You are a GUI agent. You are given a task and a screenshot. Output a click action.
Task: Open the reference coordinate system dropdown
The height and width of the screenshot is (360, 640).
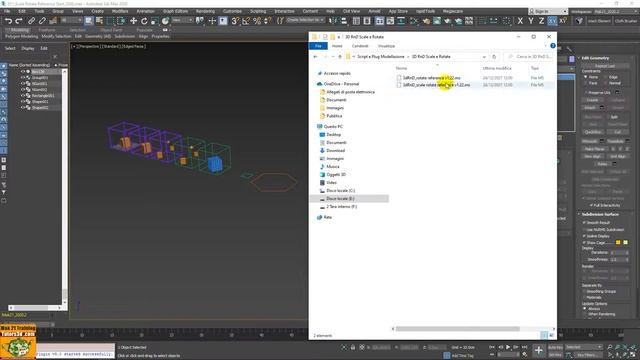182,20
